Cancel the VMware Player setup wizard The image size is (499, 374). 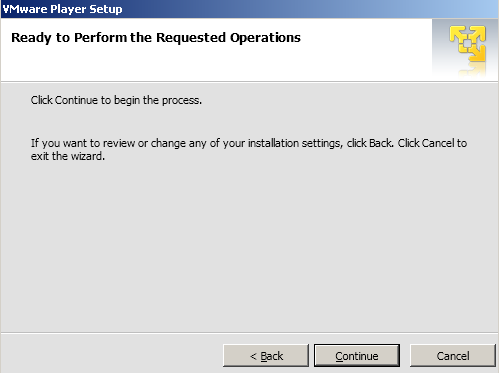453,356
